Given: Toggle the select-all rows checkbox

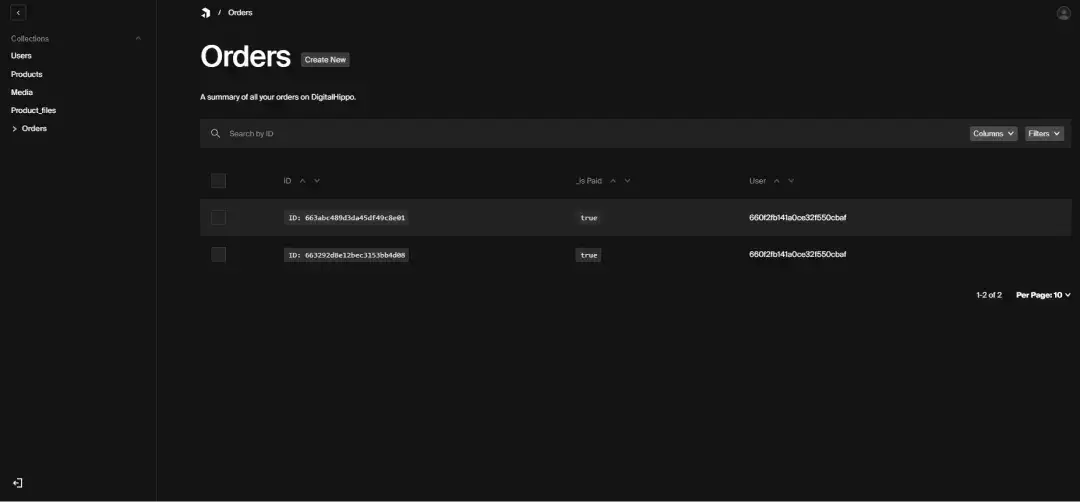Looking at the screenshot, I should pyautogui.click(x=218, y=181).
